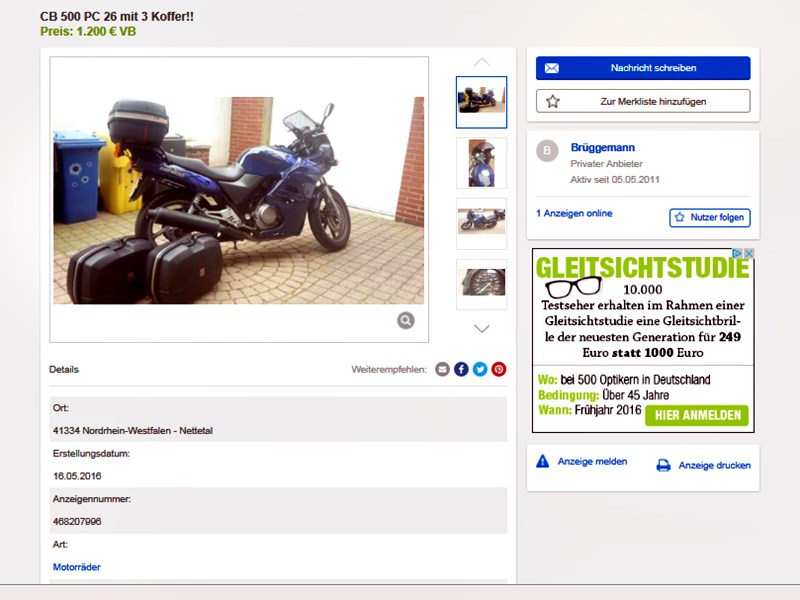Share listing on Facebook
Image resolution: width=800 pixels, height=600 pixels.
461,369
